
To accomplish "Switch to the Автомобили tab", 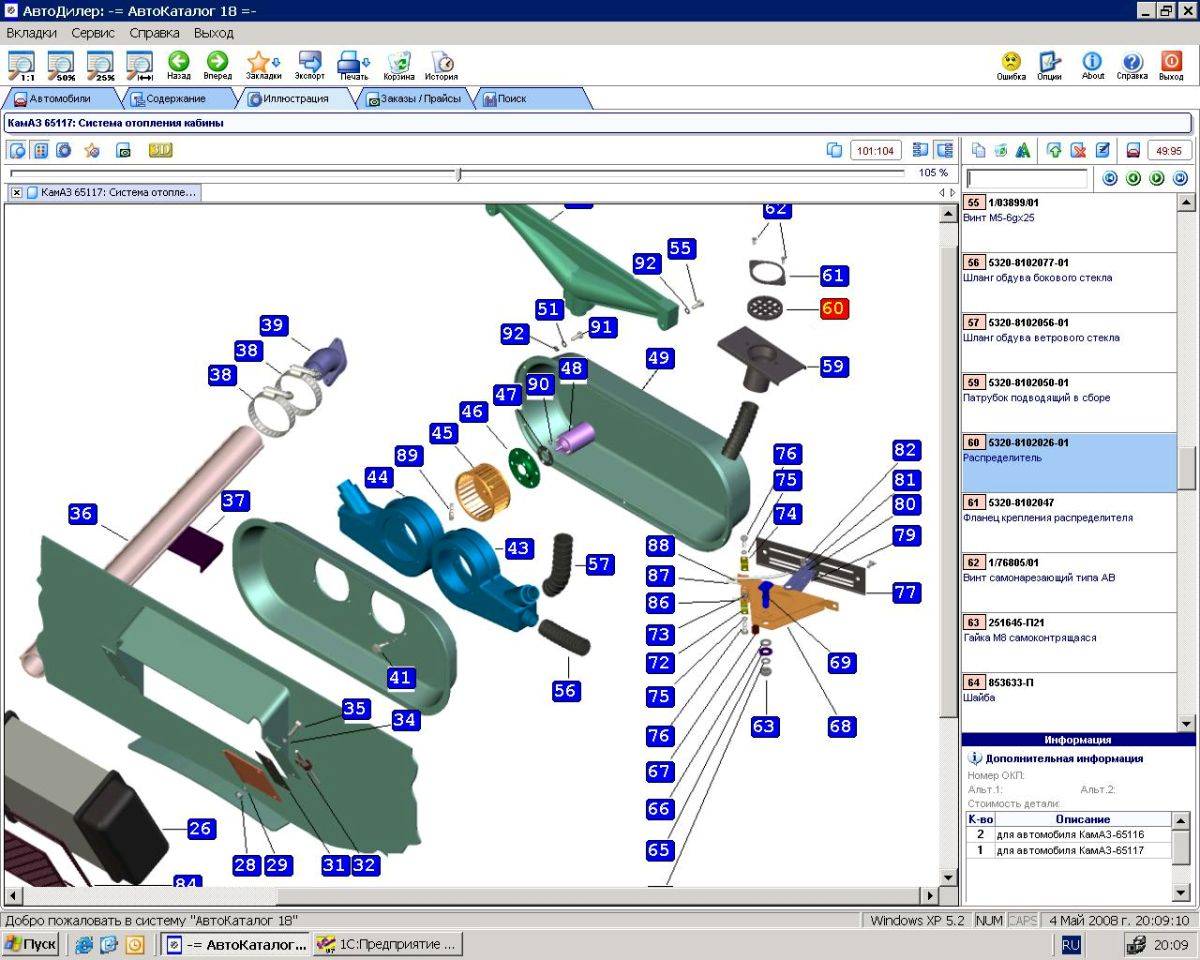I will coord(60,98).
